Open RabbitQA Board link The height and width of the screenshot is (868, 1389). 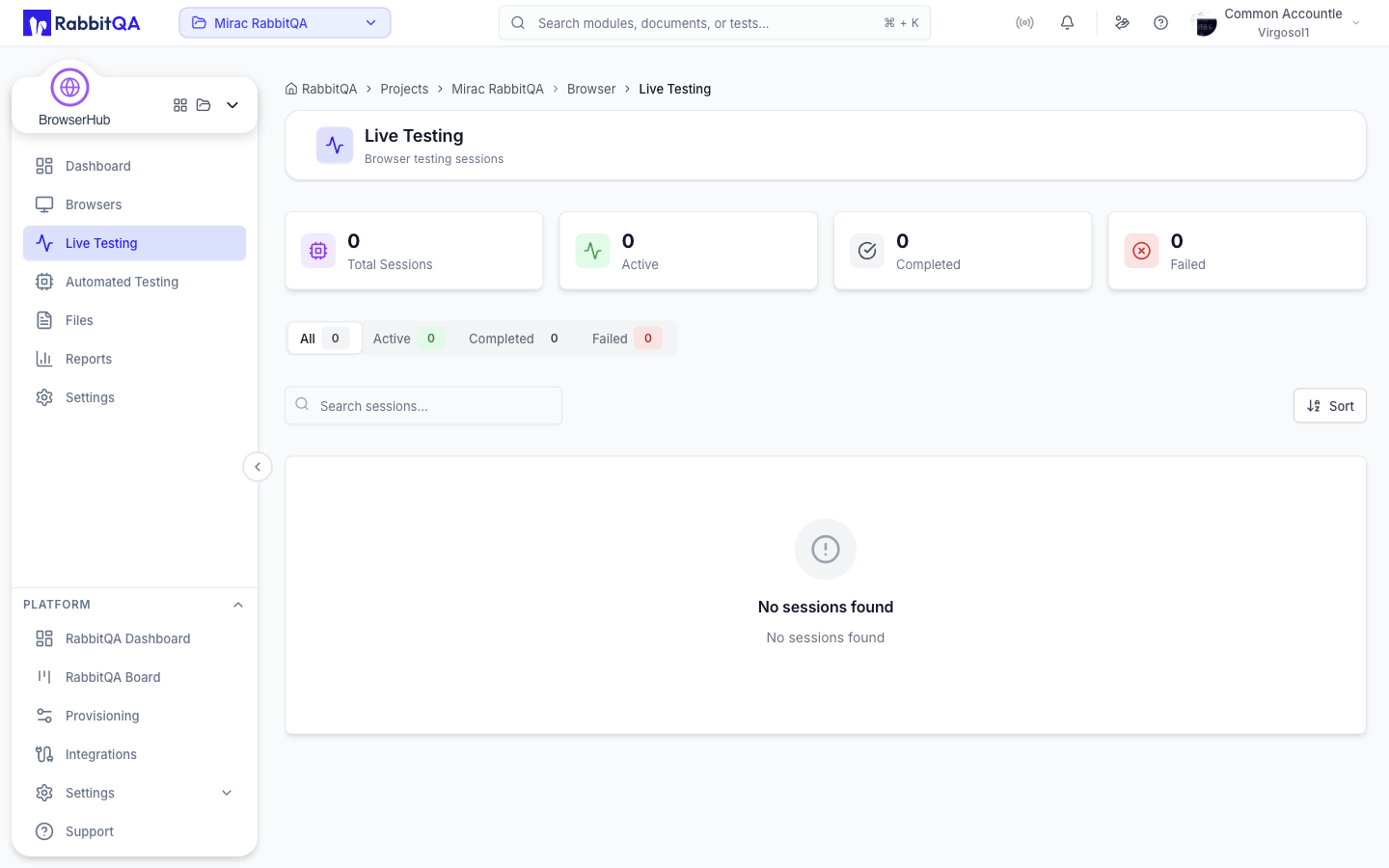[x=134, y=677]
